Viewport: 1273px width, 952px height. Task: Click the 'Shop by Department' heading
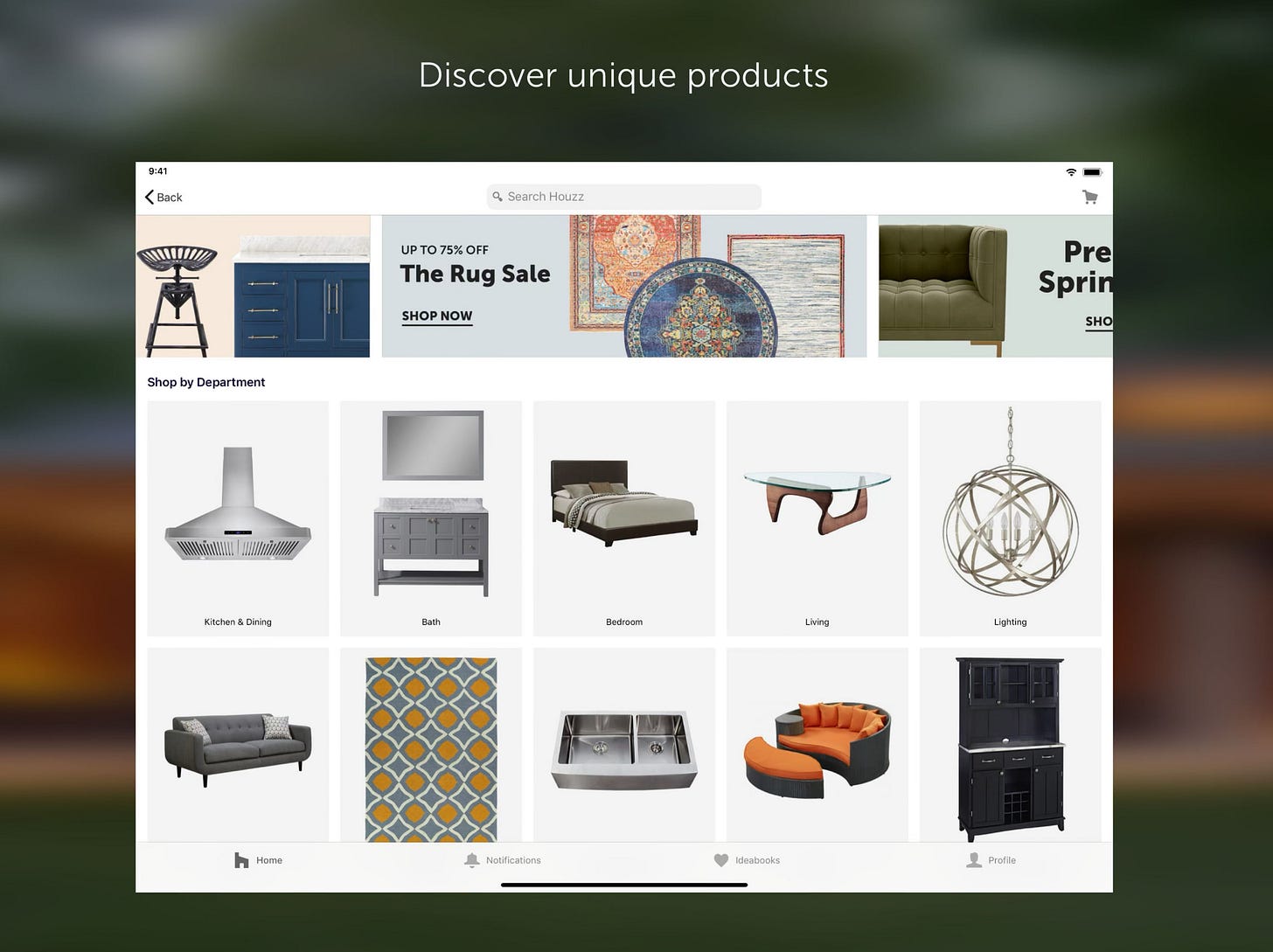[x=206, y=382]
